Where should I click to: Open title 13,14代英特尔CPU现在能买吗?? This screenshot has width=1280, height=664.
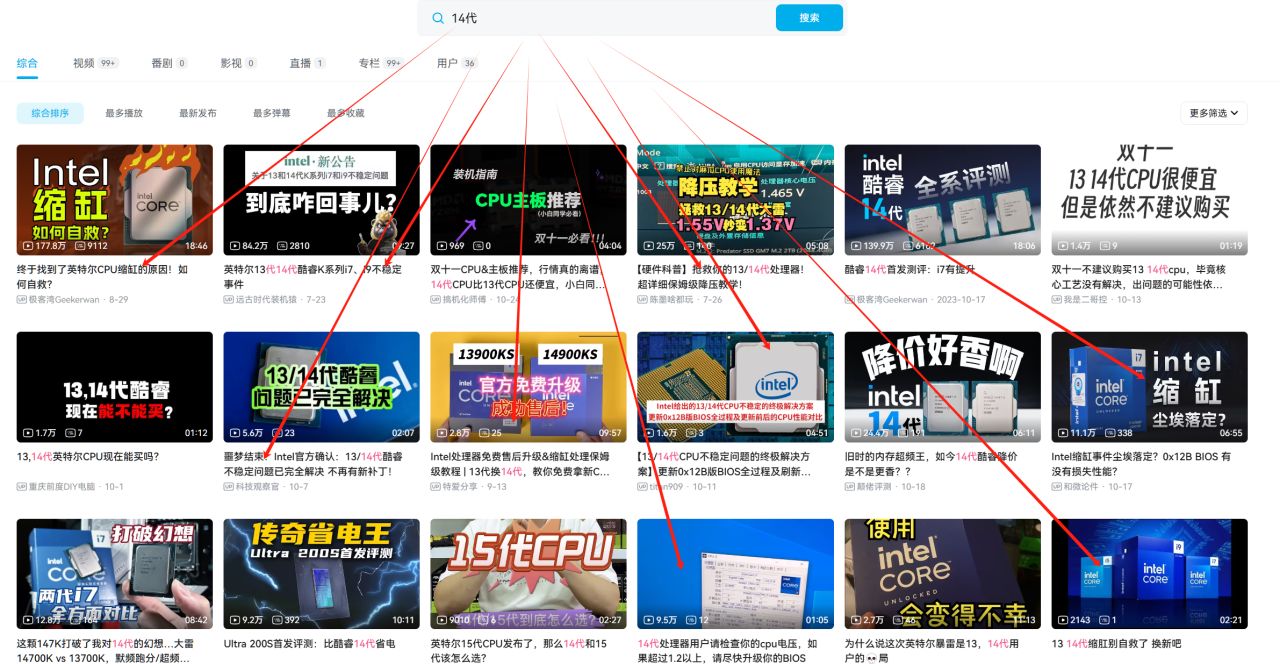(x=88, y=457)
